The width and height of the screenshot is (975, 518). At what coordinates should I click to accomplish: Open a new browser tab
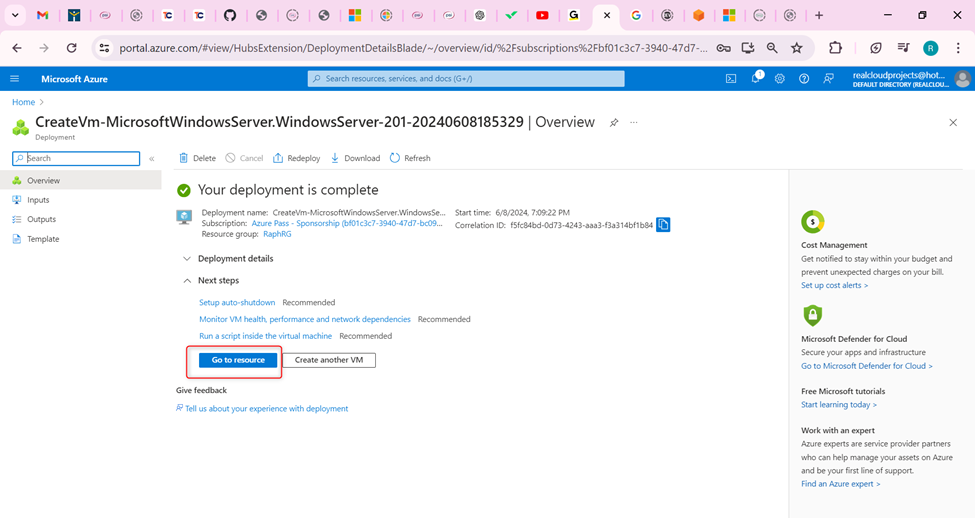pos(819,16)
